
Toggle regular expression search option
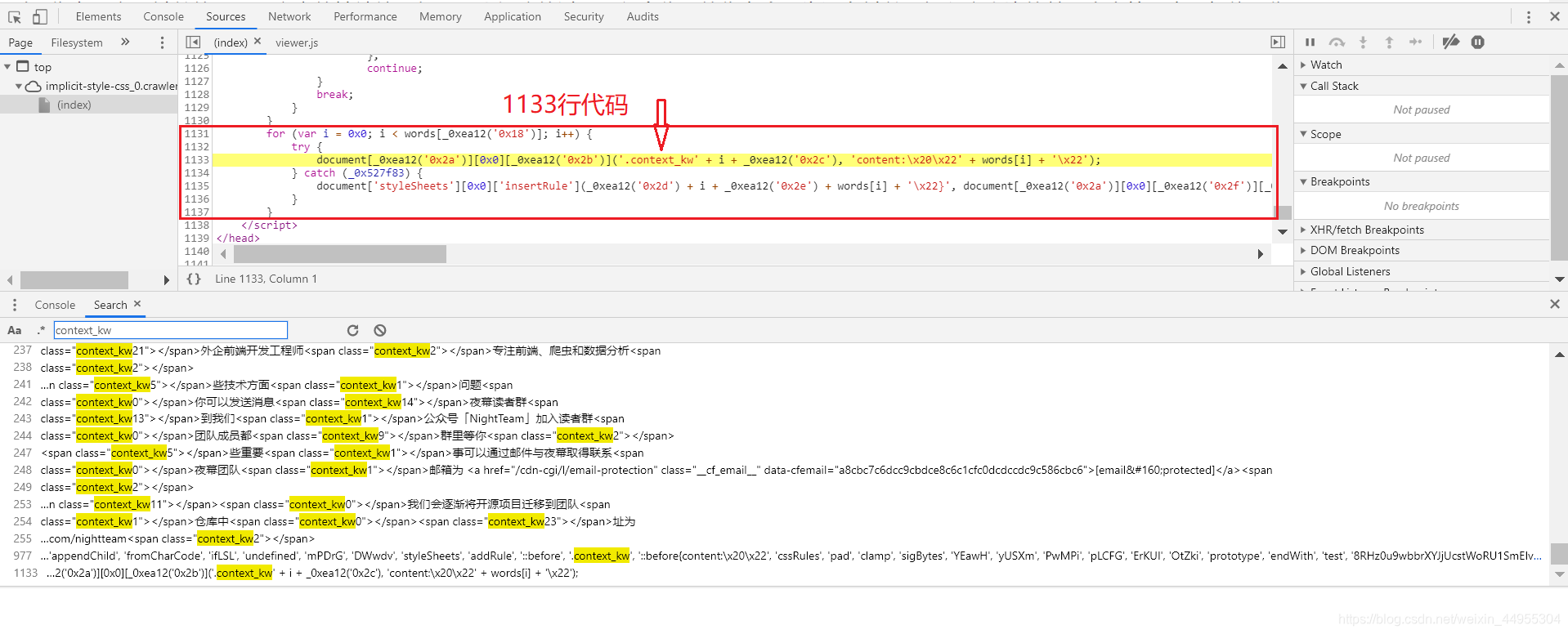pyautogui.click(x=41, y=330)
